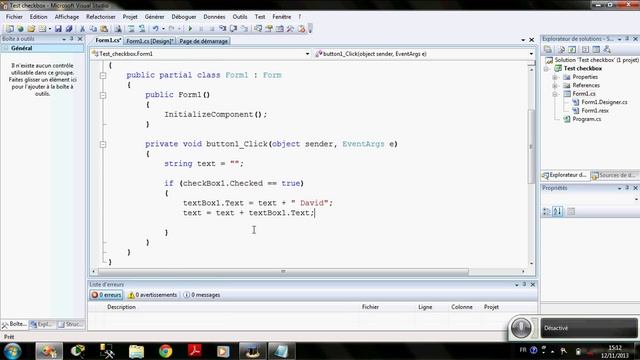Toggle the 0 erreurs filter

pos(106,295)
